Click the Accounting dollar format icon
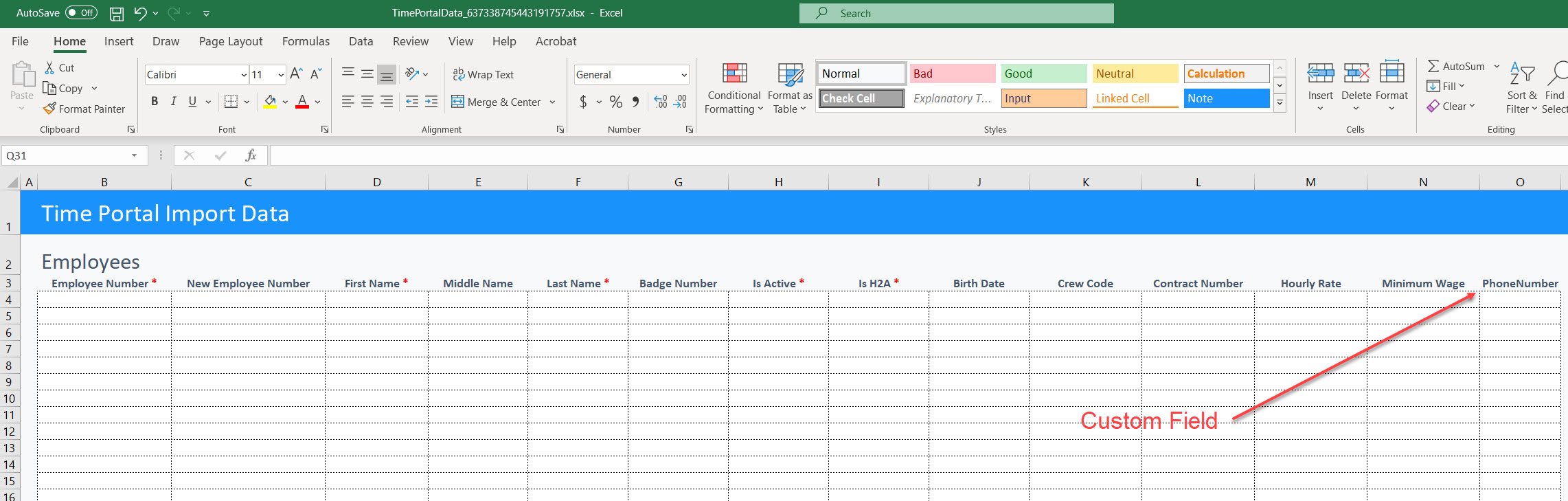The image size is (1568, 501). click(583, 102)
